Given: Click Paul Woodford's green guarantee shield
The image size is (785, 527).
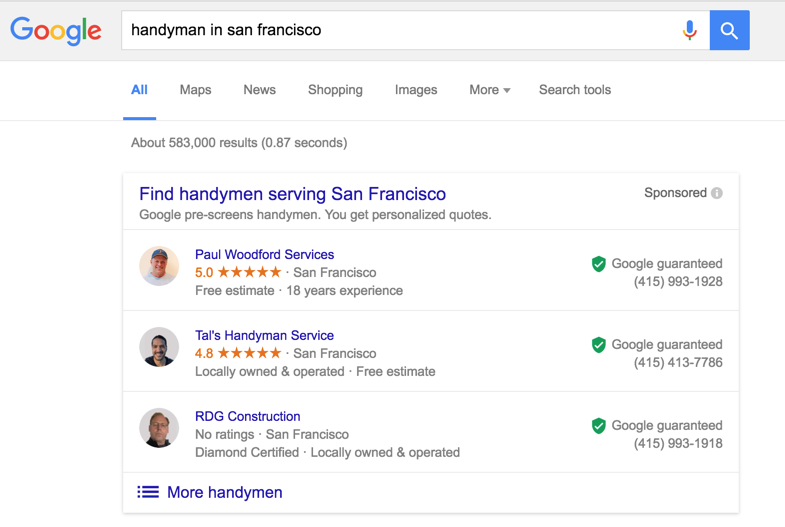Looking at the screenshot, I should pyautogui.click(x=598, y=264).
